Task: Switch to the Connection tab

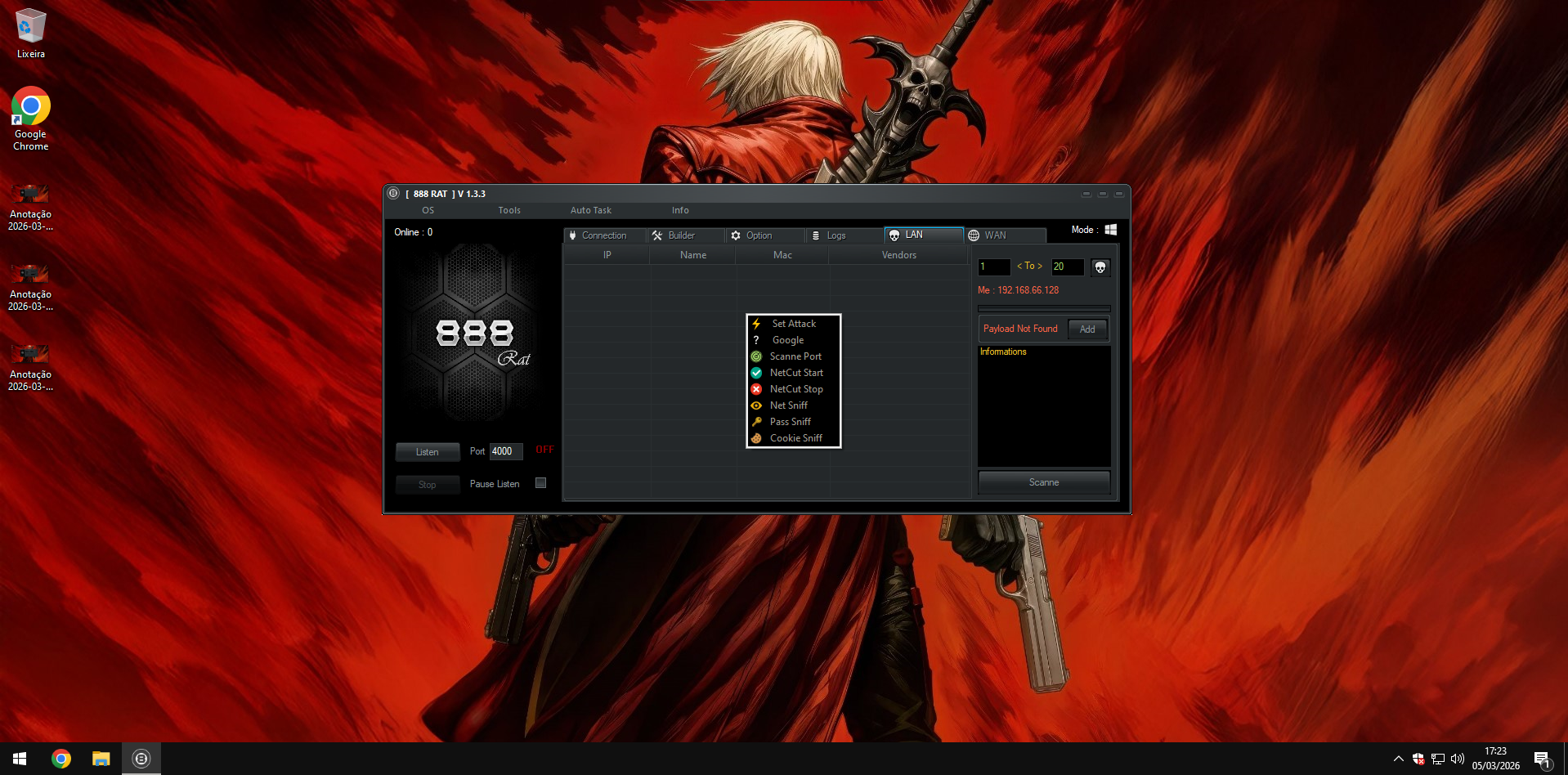Action: point(605,235)
